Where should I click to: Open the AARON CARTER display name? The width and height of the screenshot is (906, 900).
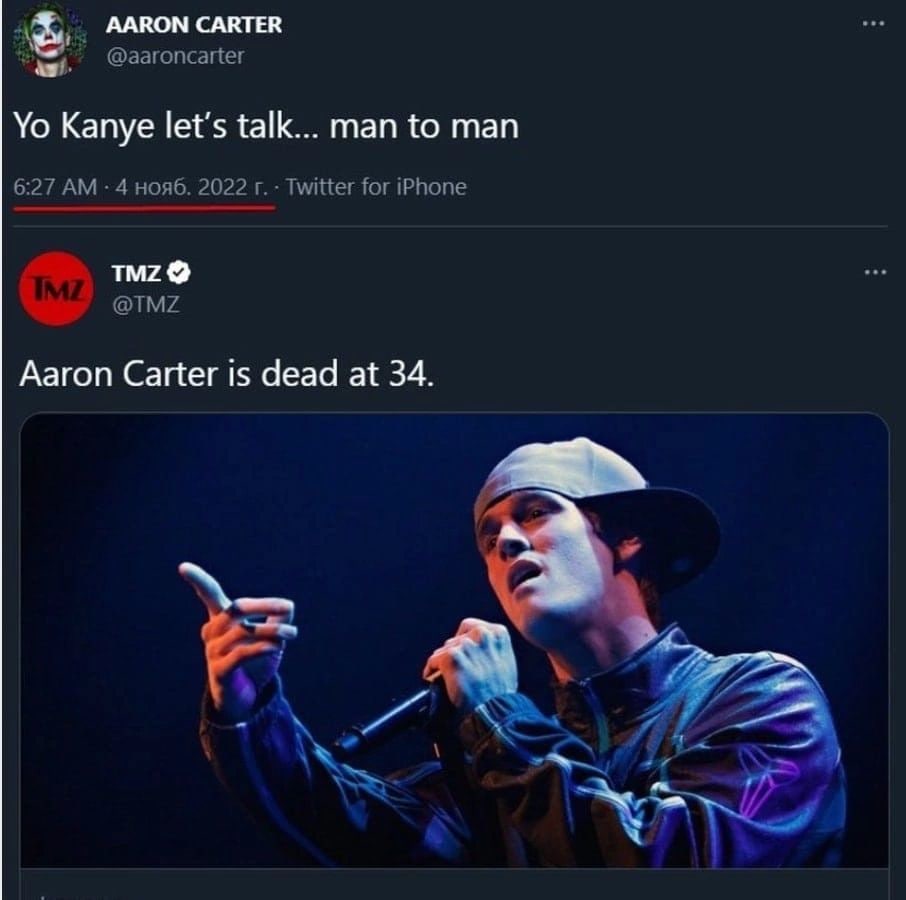(193, 25)
